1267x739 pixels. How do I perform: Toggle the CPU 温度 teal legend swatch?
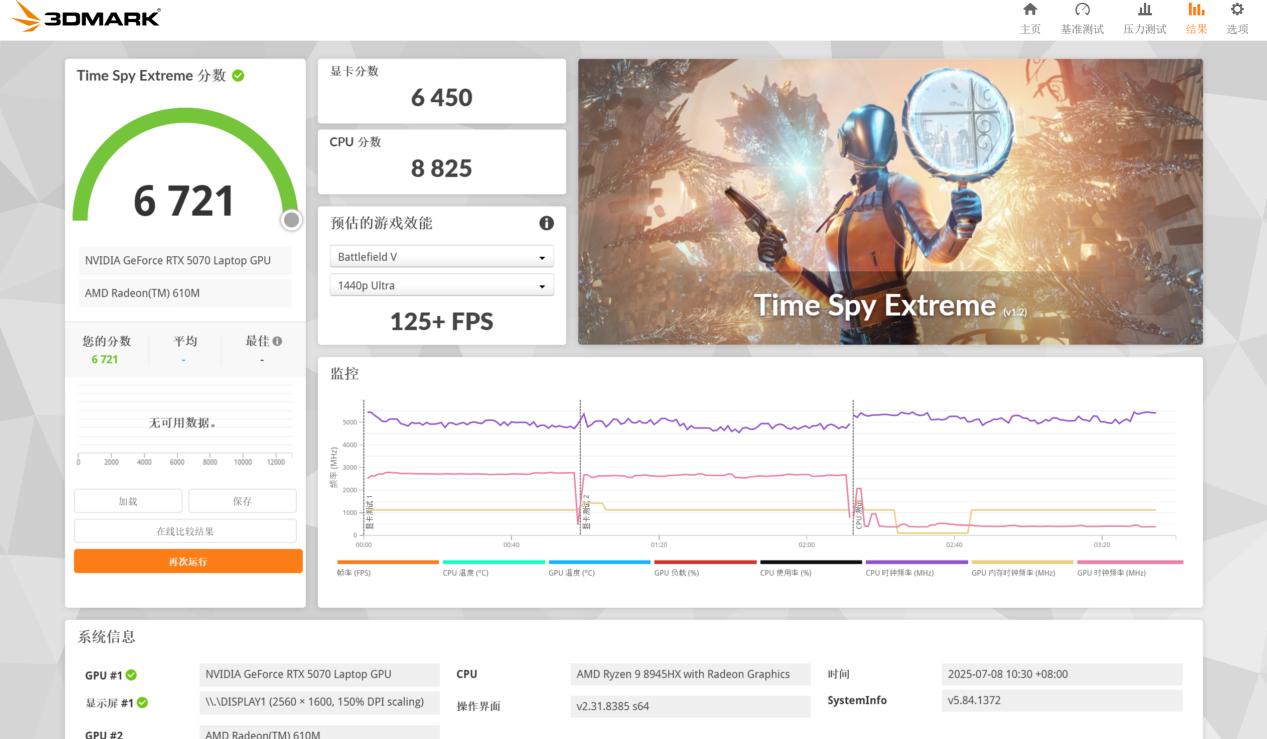494,562
